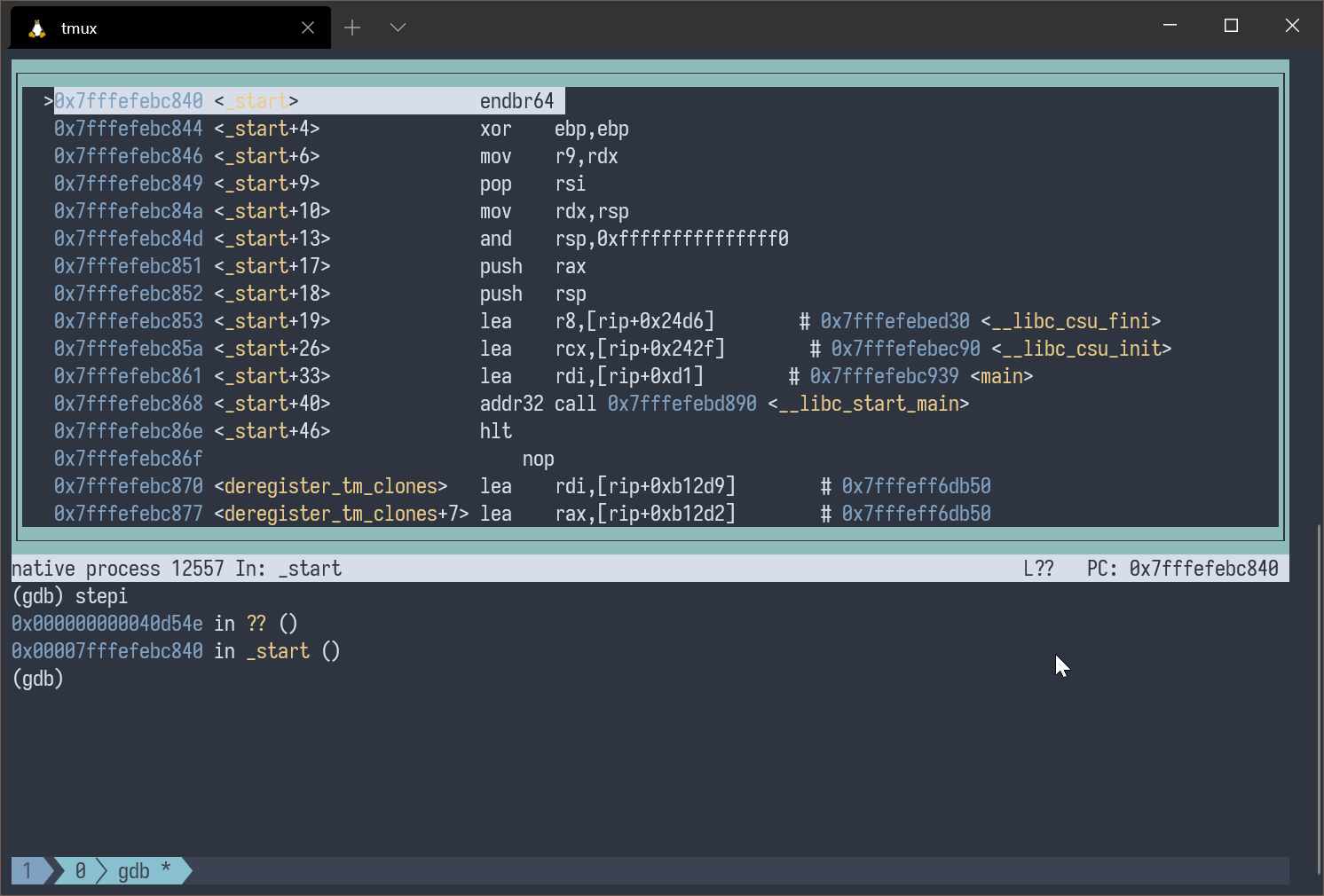Screen dimensions: 1324x896
Task: Click the <main> symbol reference
Action: point(1001,376)
